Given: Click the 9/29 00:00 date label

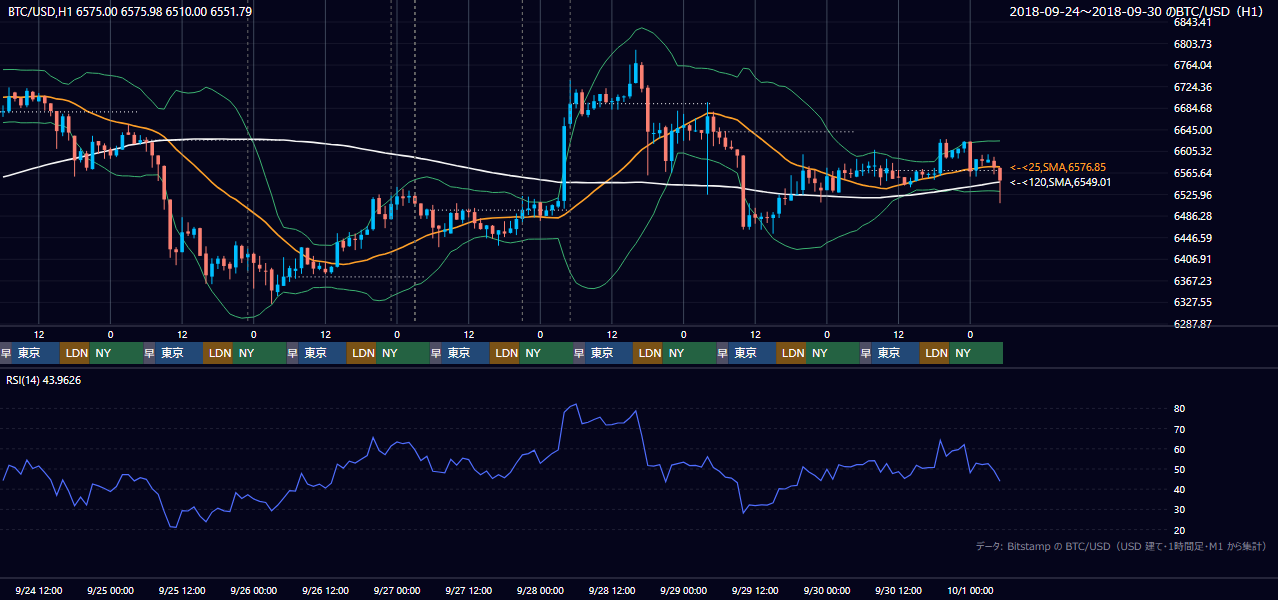Looking at the screenshot, I should 683,591.
